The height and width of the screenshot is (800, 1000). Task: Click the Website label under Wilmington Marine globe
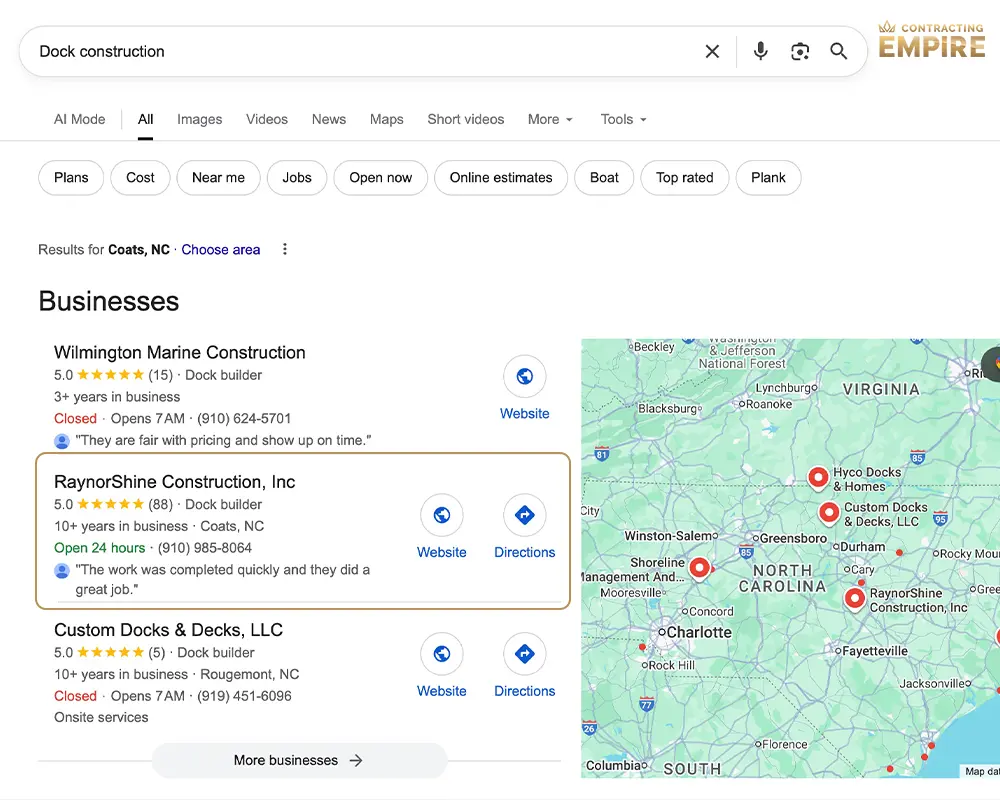coord(524,413)
